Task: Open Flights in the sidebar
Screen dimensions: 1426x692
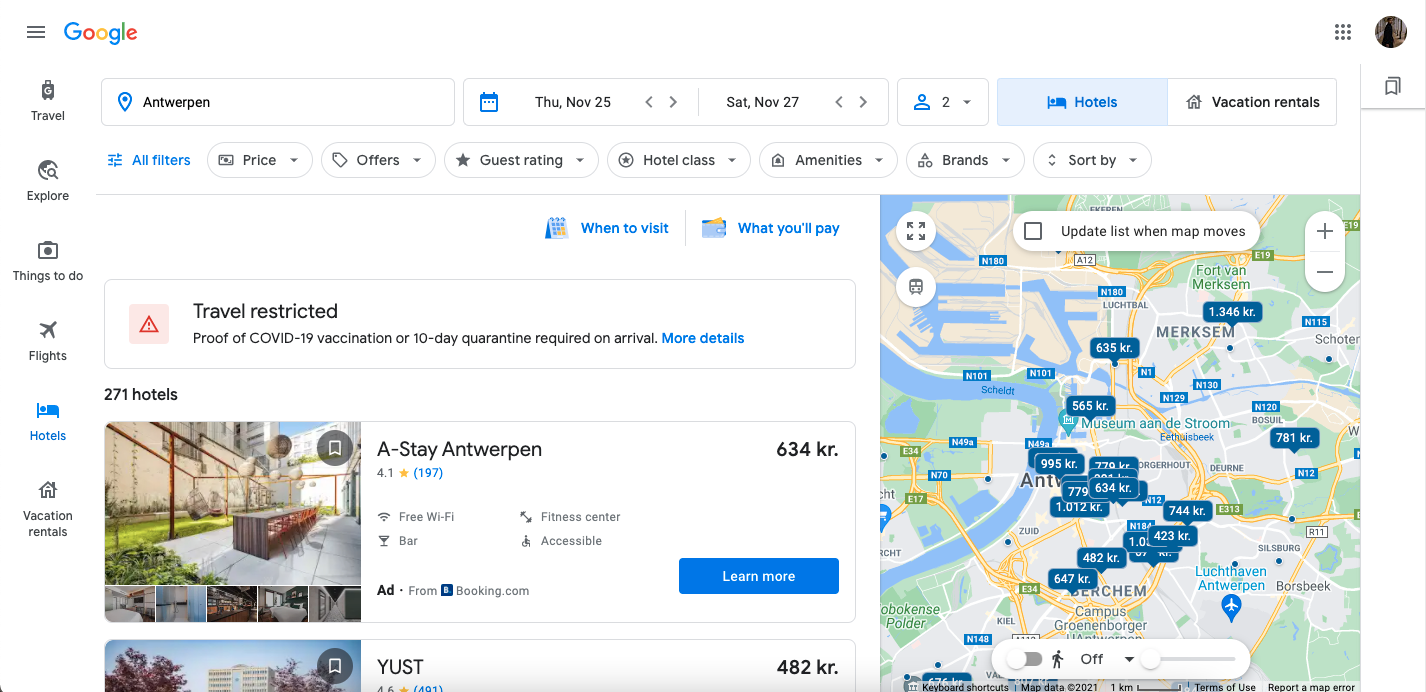Action: point(47,340)
